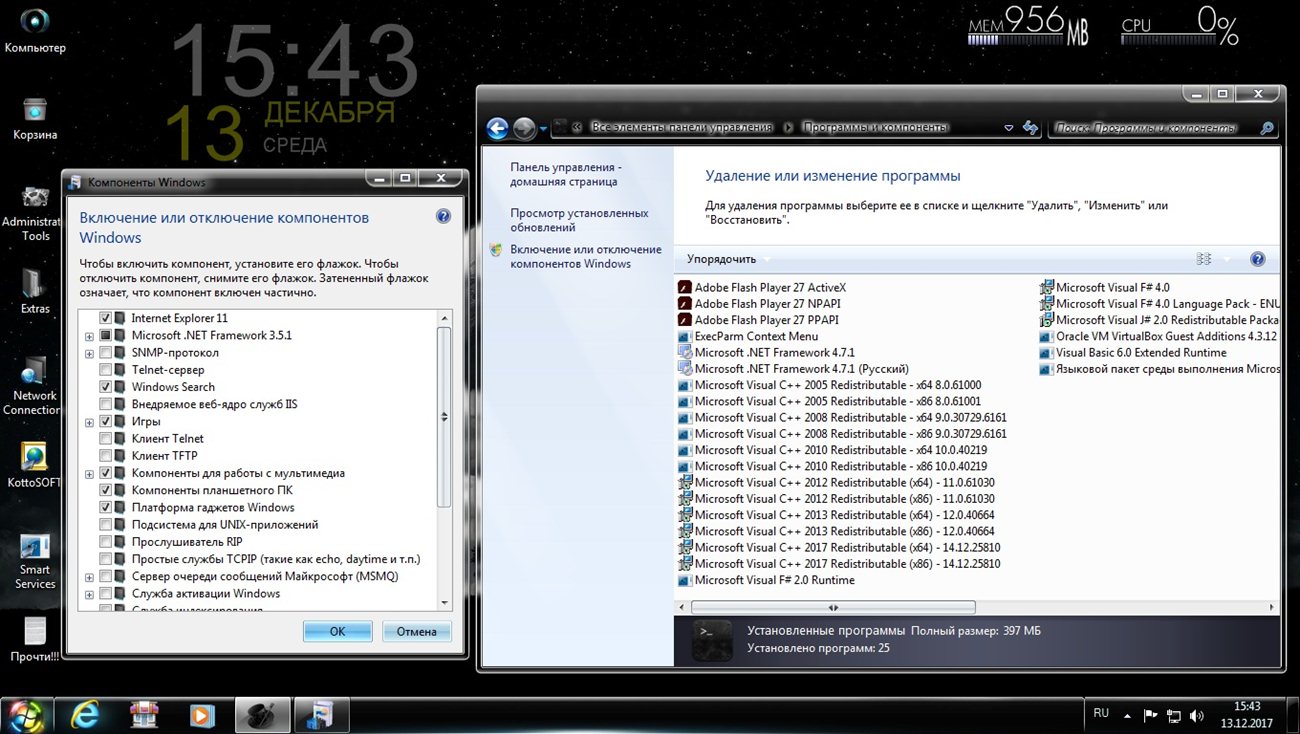
Task: Expand the Microsoft .NET Framework 3.5.1 node
Action: click(90, 336)
